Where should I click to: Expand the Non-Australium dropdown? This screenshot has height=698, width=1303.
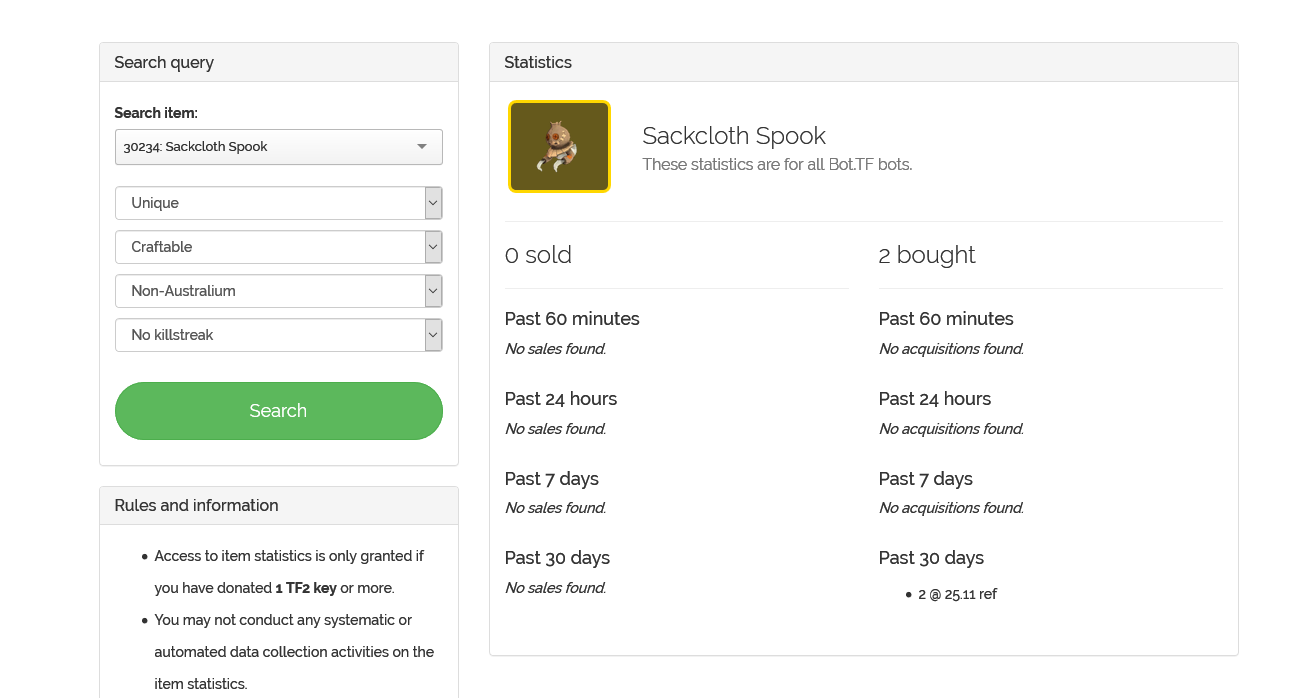coord(278,291)
